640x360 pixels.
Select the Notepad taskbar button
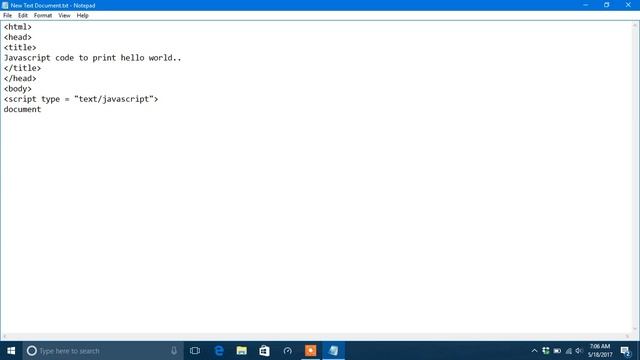point(333,351)
